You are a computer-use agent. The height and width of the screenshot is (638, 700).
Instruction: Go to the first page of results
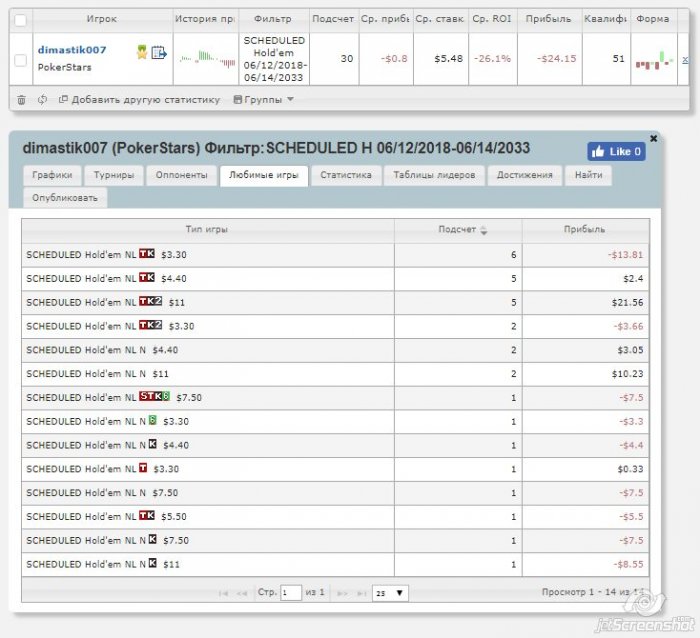223,593
